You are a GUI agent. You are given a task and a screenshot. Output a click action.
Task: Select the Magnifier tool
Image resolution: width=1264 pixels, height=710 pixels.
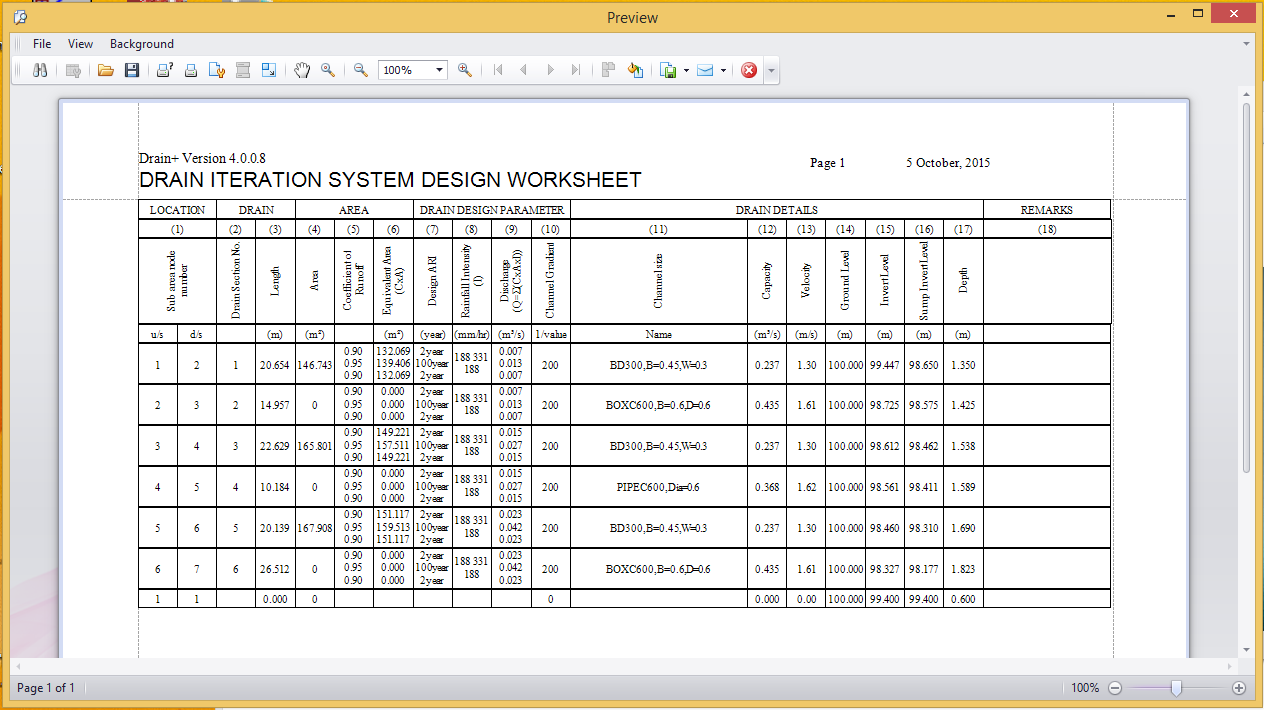[x=328, y=70]
